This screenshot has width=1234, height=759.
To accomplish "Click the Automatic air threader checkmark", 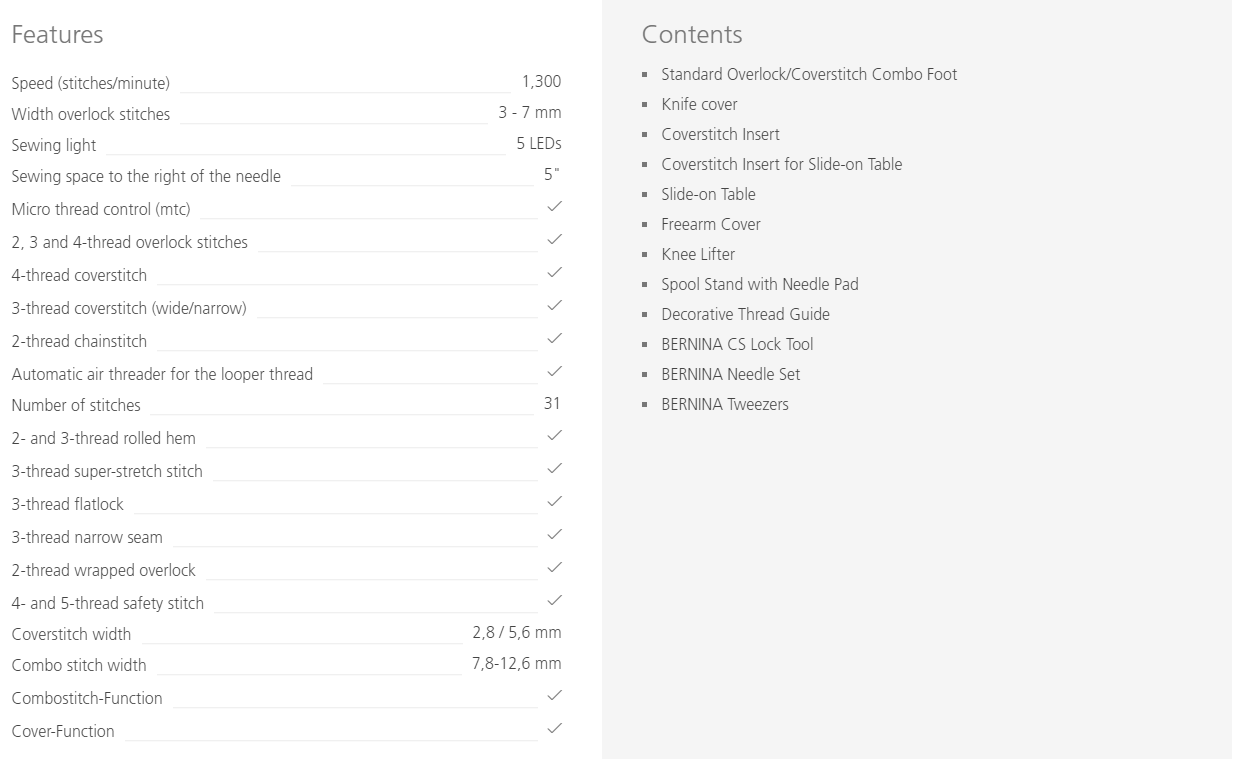I will pyautogui.click(x=555, y=371).
